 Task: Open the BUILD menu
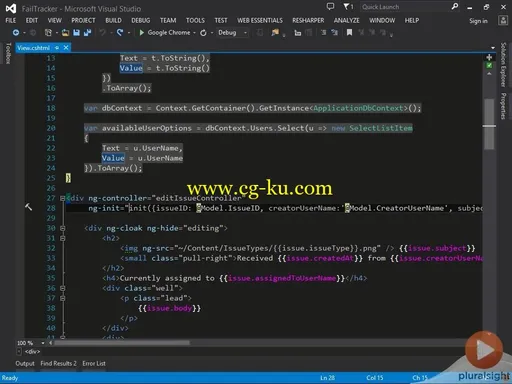tap(113, 21)
